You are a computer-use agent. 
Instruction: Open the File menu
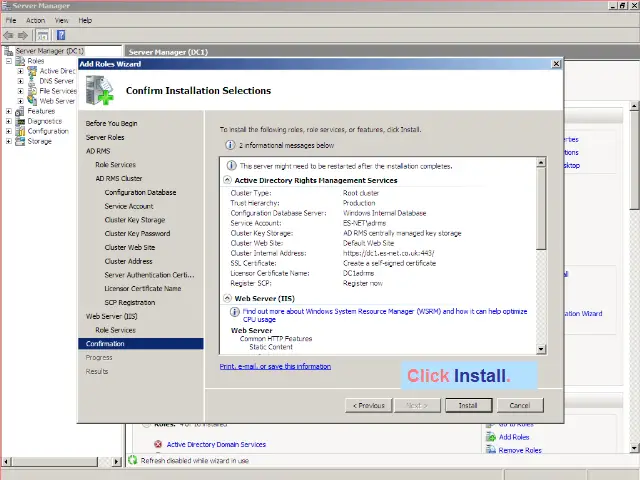(11, 20)
